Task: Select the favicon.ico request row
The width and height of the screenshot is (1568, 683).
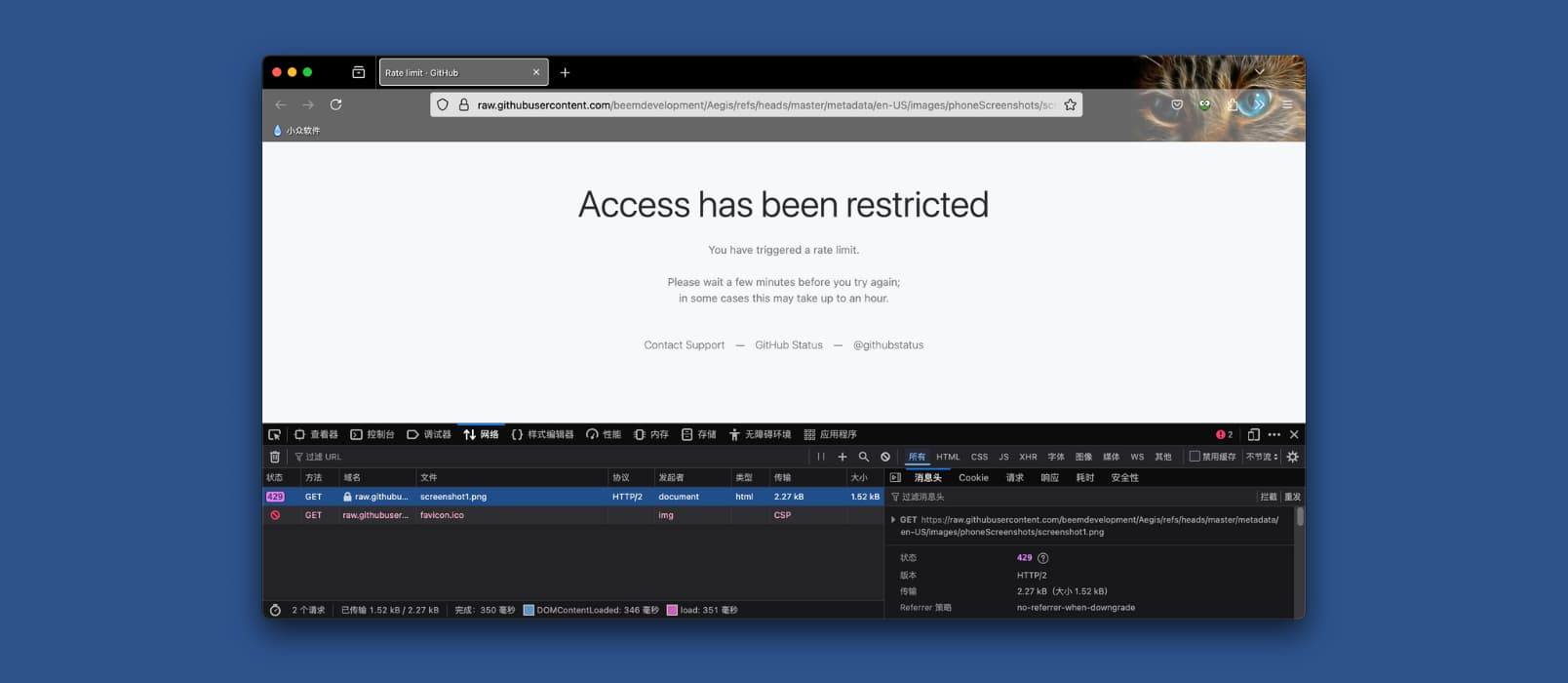Action: 573,515
